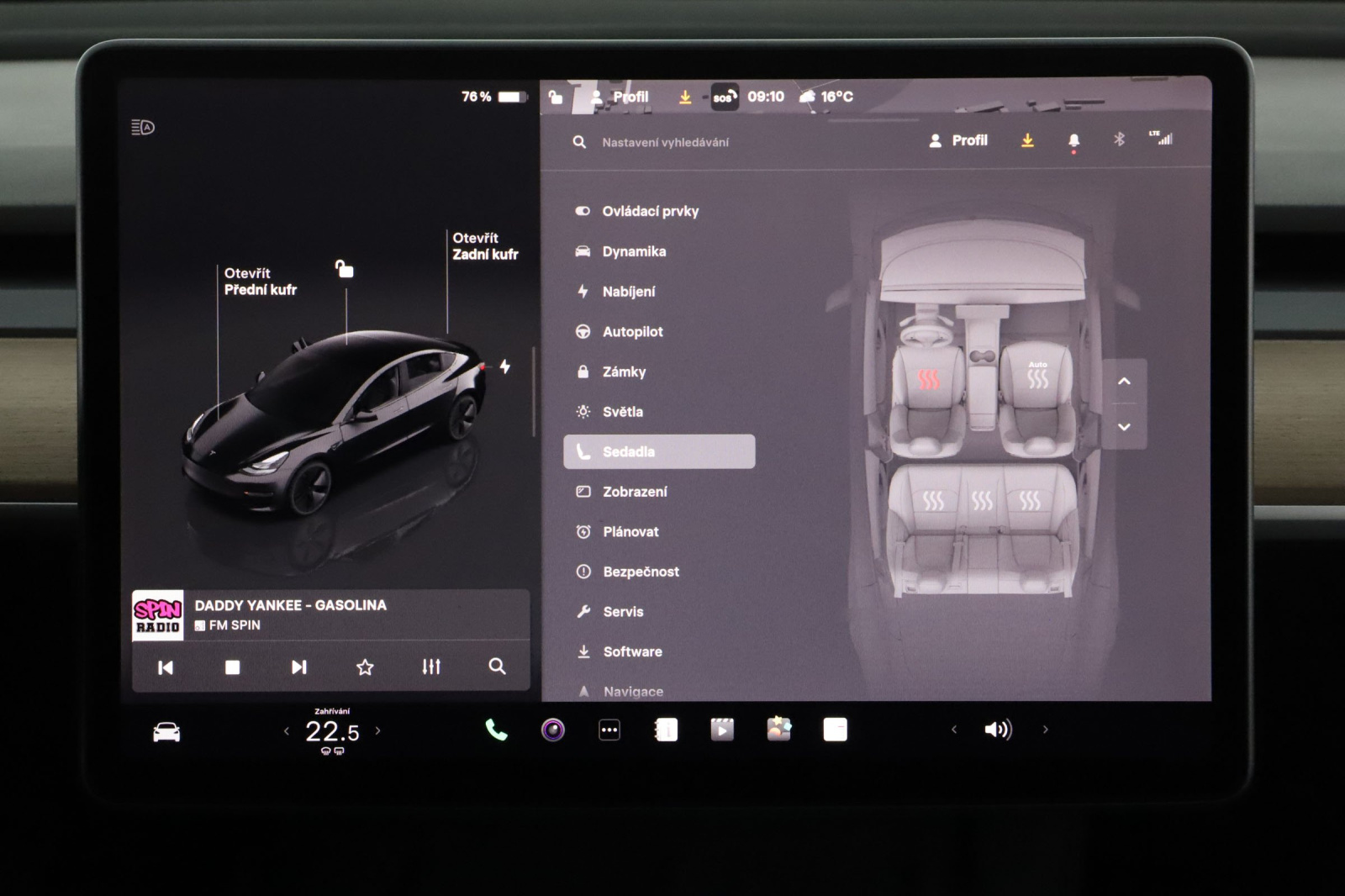Select Autopilot in settings menu

coord(632,331)
